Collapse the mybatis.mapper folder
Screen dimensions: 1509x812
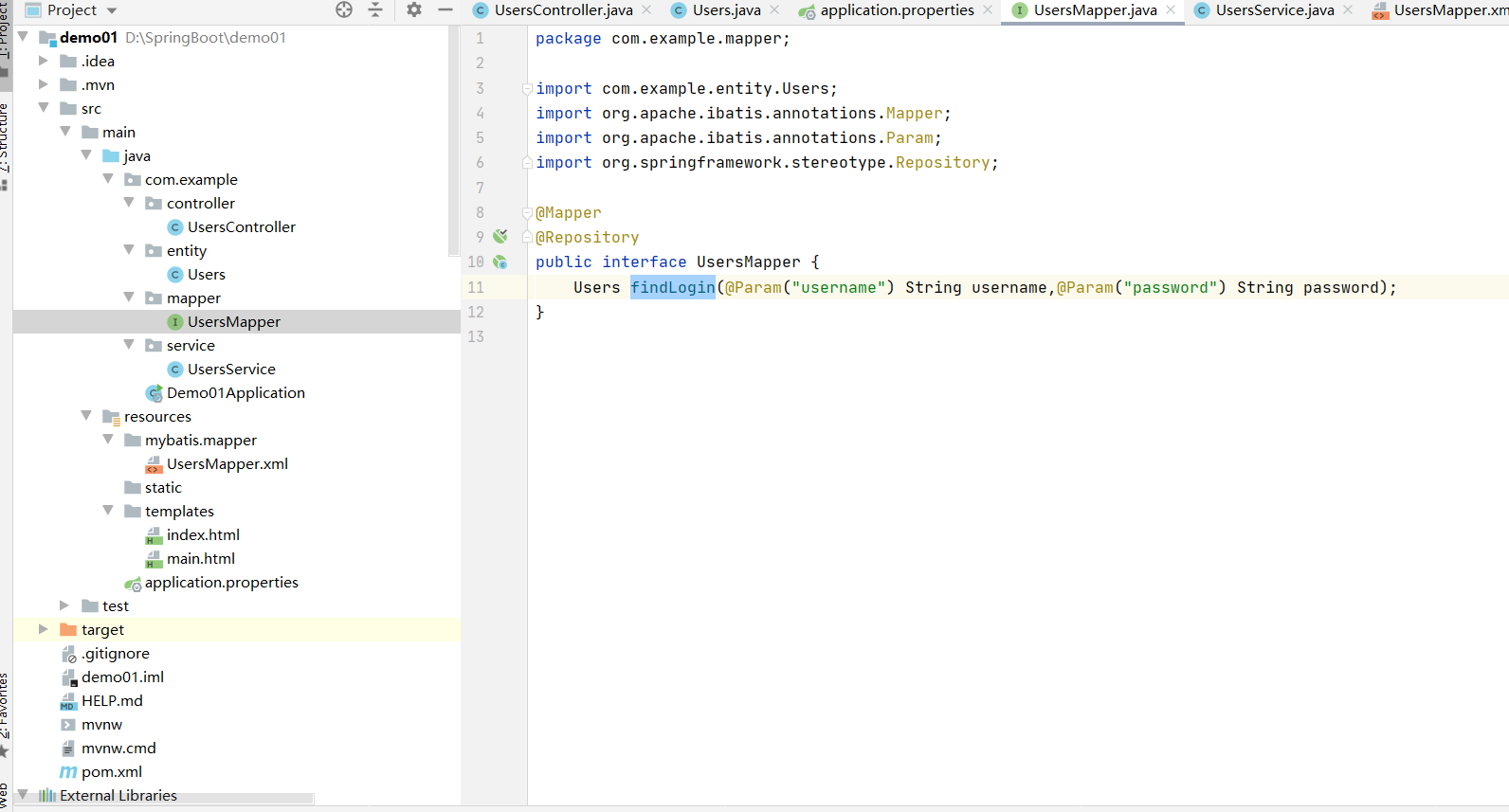108,440
